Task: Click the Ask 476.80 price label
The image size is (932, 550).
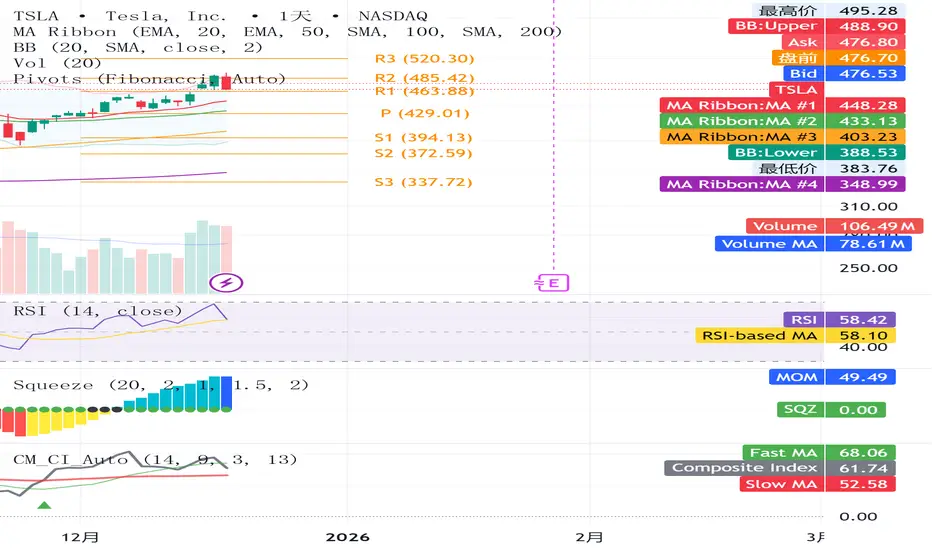Action: point(843,42)
